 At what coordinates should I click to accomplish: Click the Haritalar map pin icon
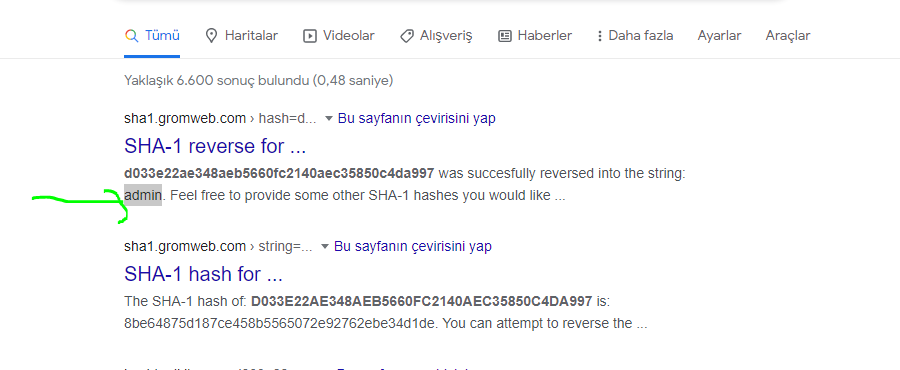[x=212, y=36]
